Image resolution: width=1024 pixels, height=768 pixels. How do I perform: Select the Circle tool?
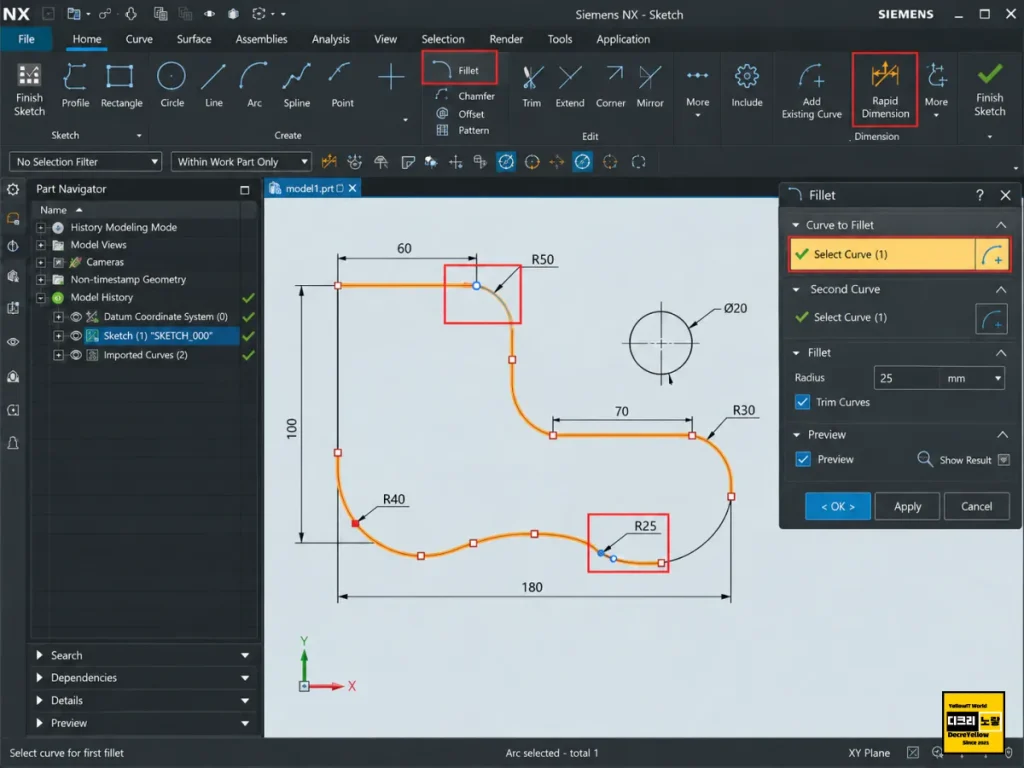(x=172, y=86)
